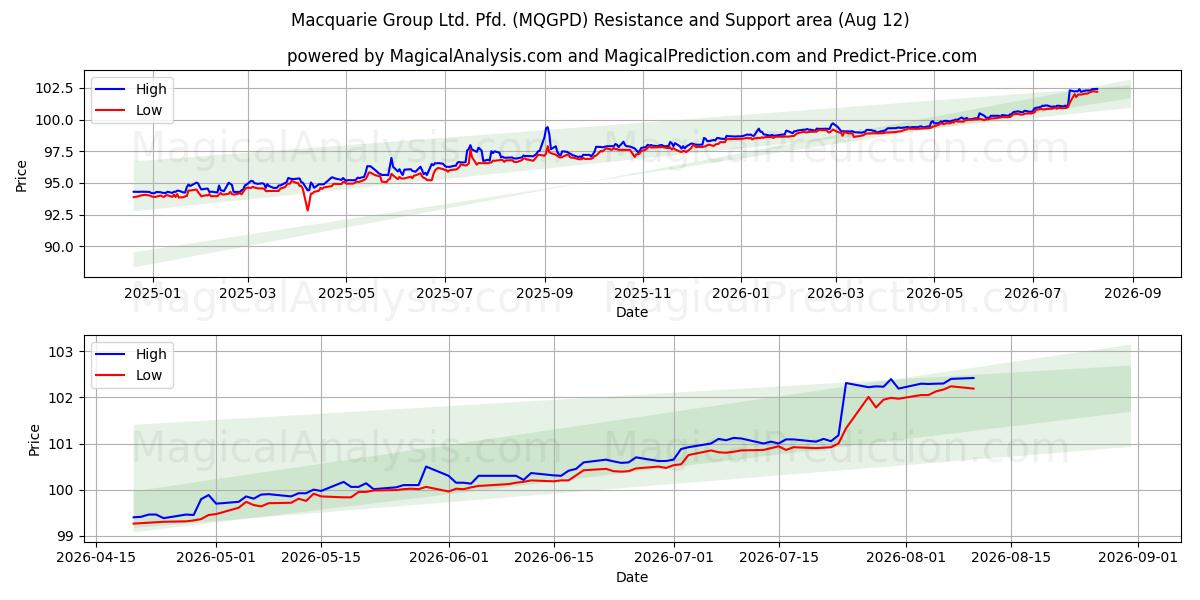The width and height of the screenshot is (1200, 600).
Task: Click the 92.5 y-axis label of the top chart
Action: coord(57,215)
